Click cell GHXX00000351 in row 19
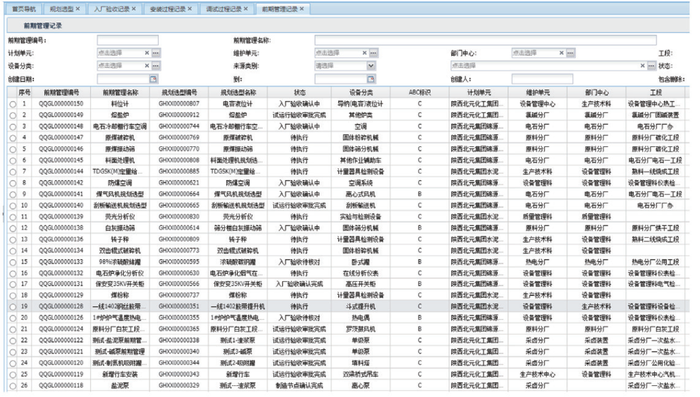700x397 pixels. pos(179,307)
